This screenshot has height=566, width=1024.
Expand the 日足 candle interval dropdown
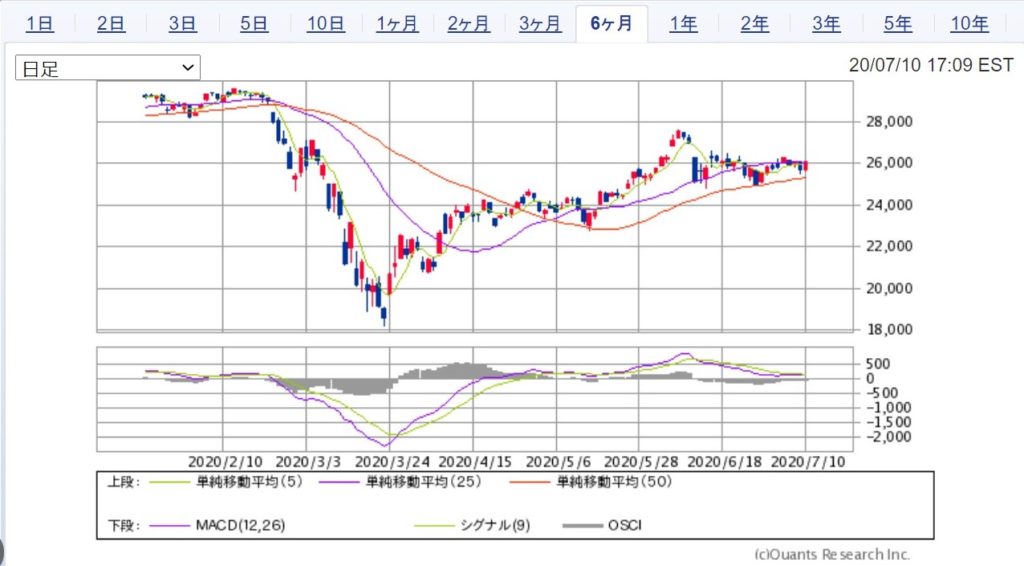coord(108,68)
